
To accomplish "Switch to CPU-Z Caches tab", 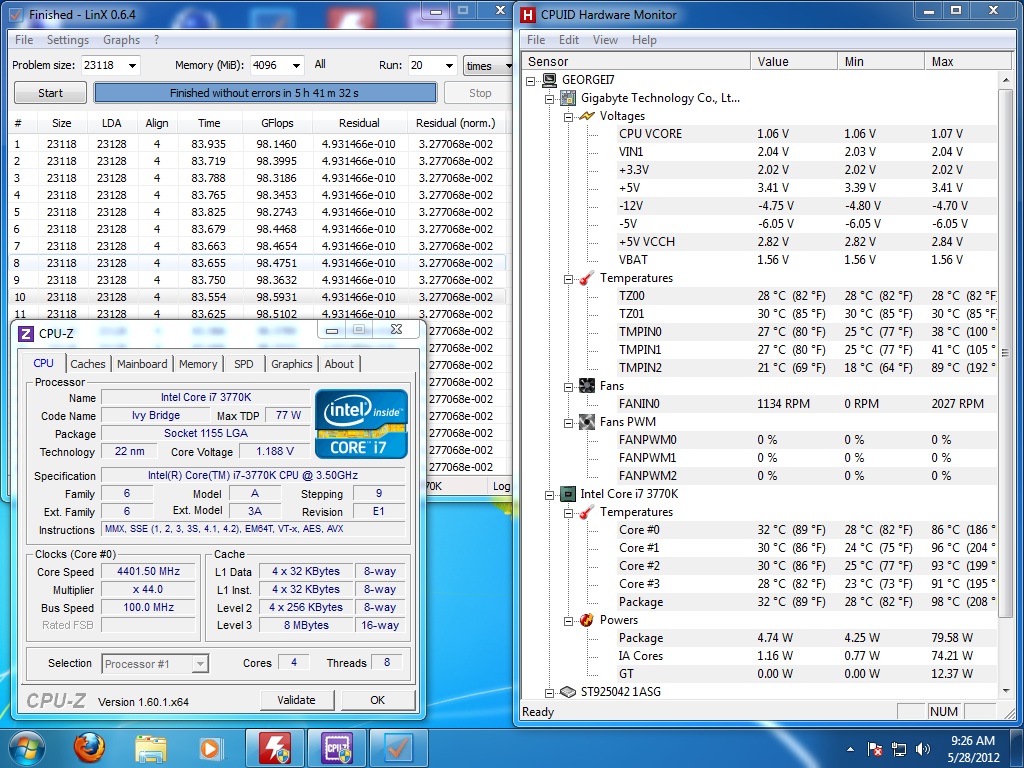I will click(88, 364).
